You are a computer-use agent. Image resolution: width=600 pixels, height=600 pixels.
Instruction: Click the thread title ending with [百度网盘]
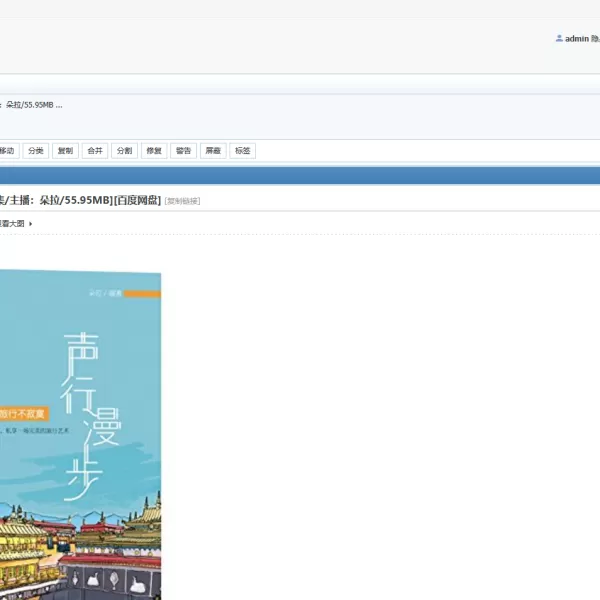80,200
